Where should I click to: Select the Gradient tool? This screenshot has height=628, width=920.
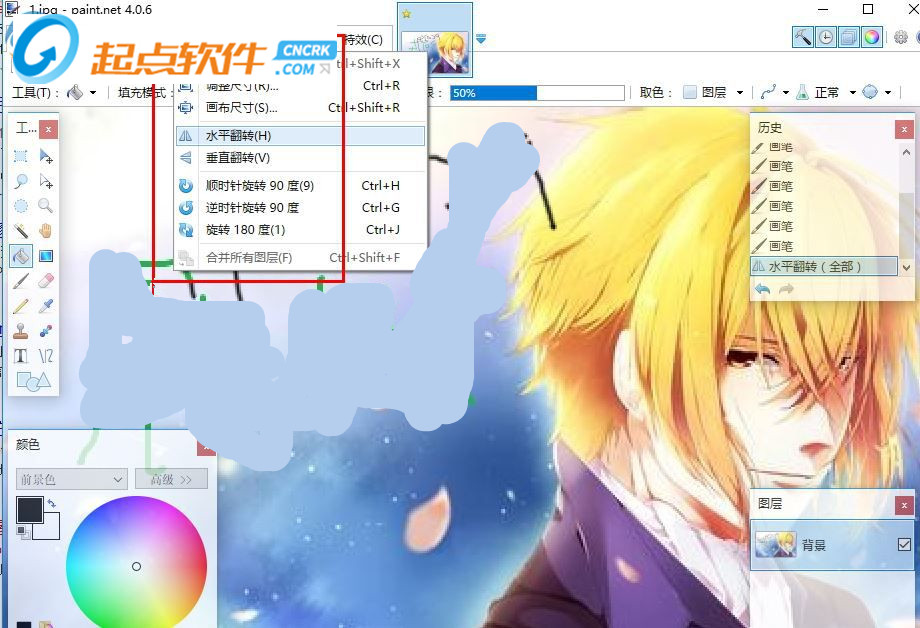[46, 256]
